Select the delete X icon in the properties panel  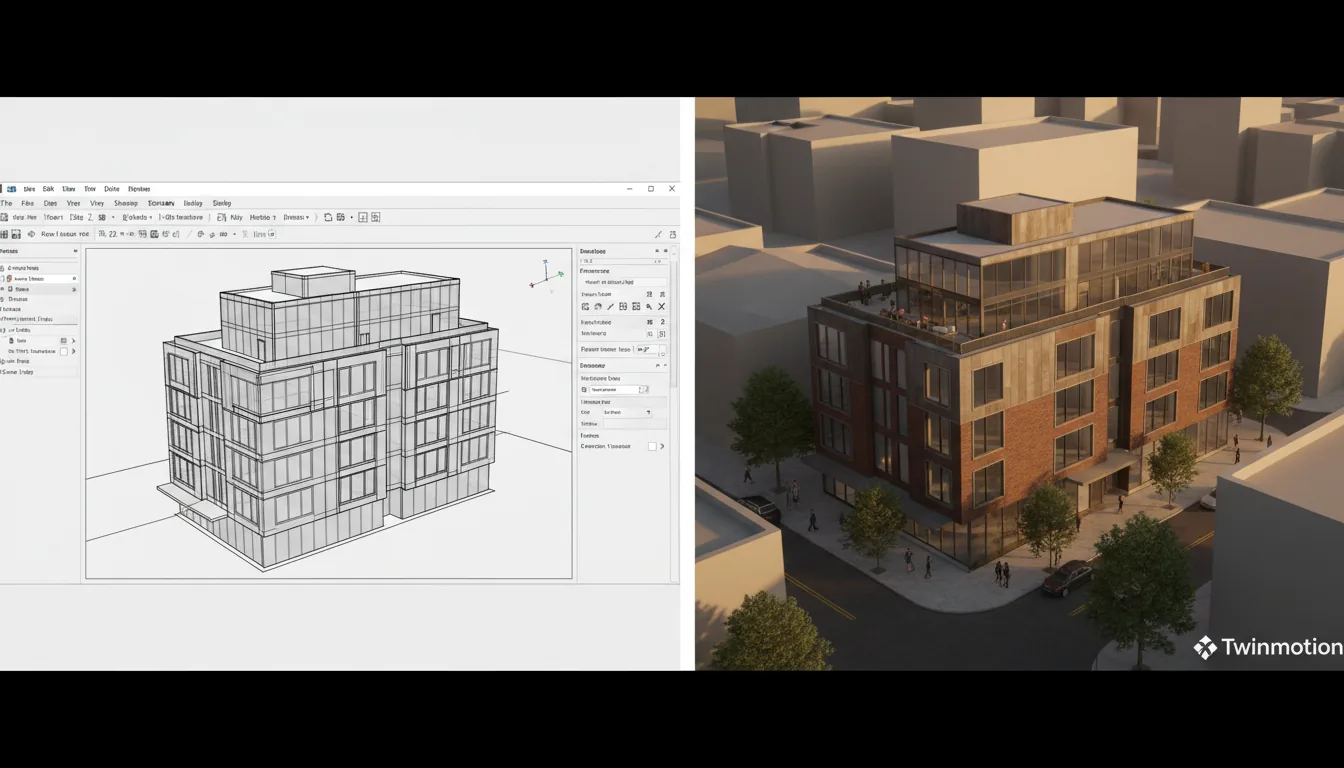661,306
